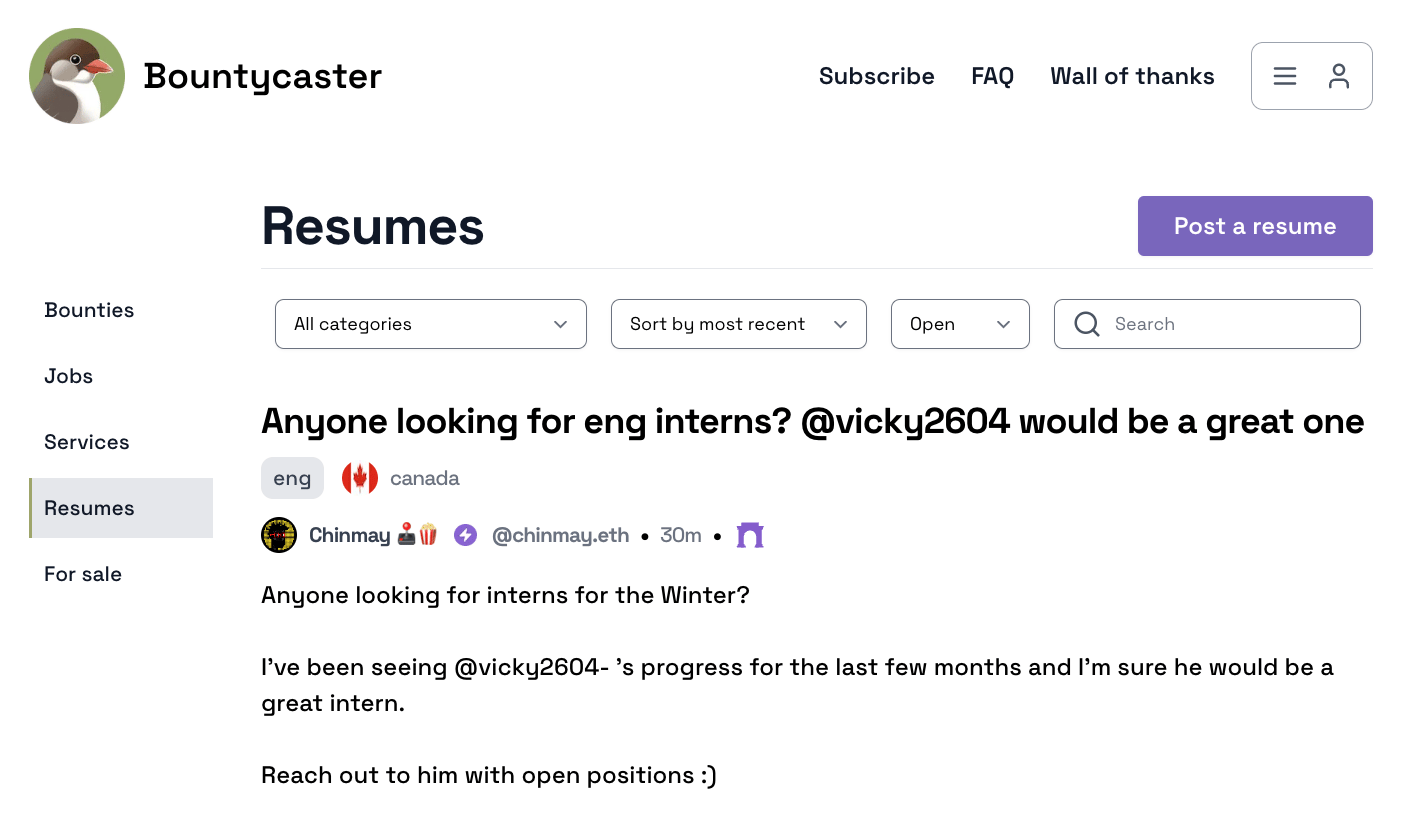
Task: Click the search magnifier icon
Action: [1086, 324]
